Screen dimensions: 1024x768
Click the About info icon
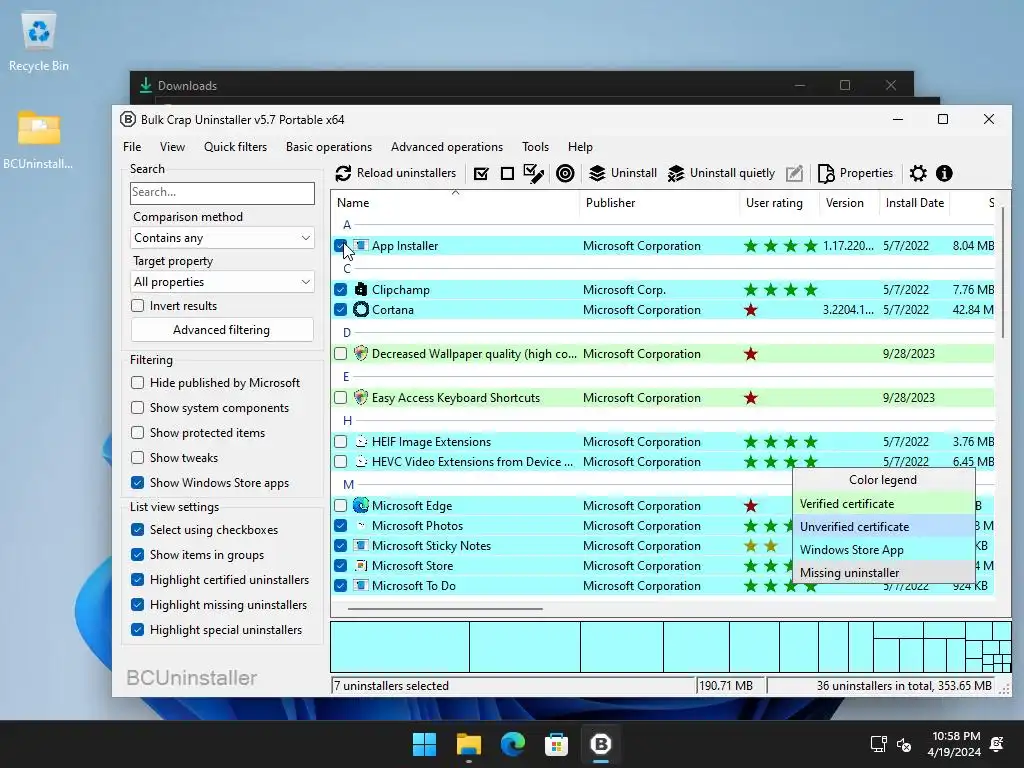coord(944,174)
